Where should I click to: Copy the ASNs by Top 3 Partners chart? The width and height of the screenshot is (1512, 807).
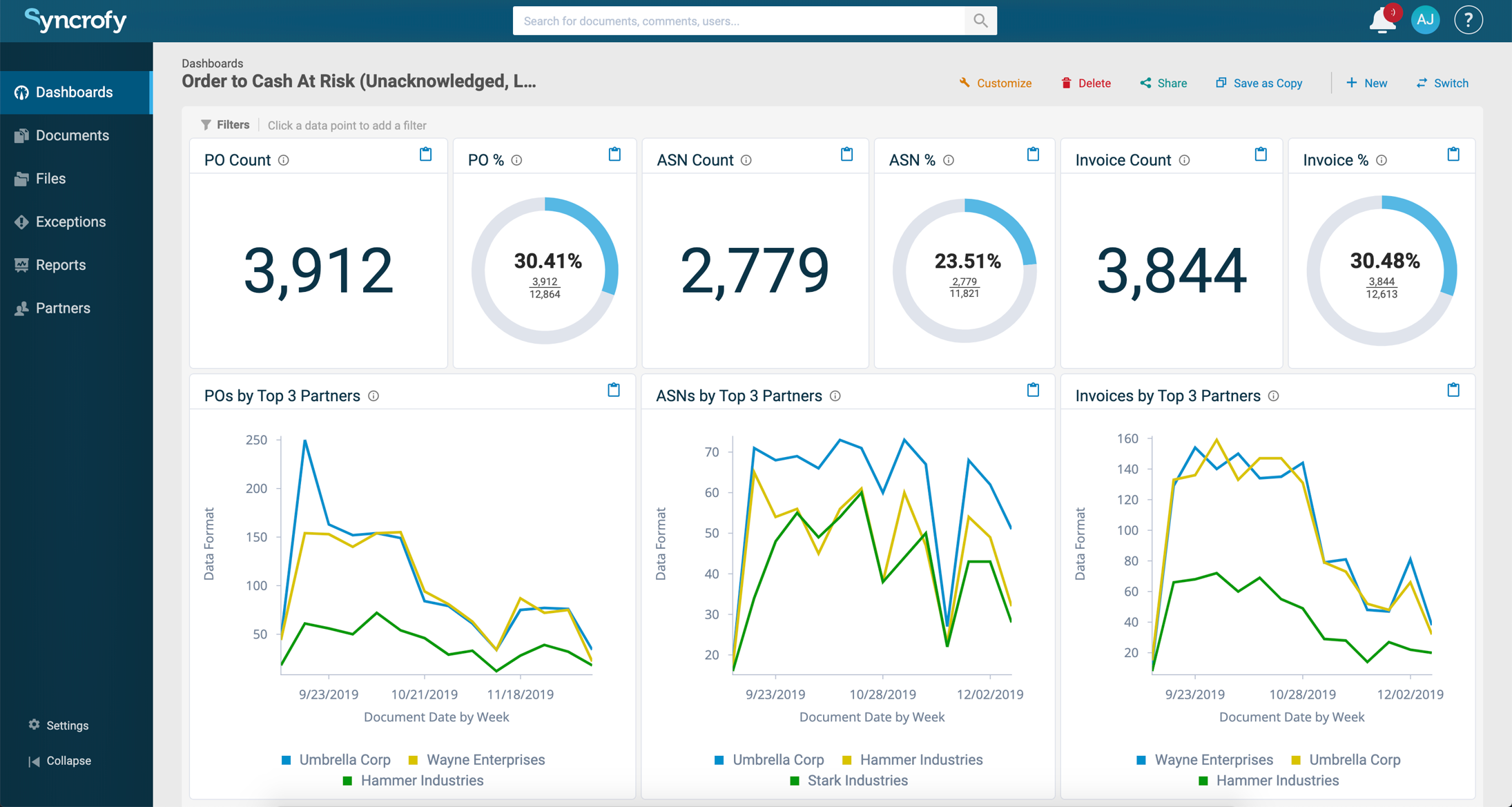click(x=1034, y=390)
